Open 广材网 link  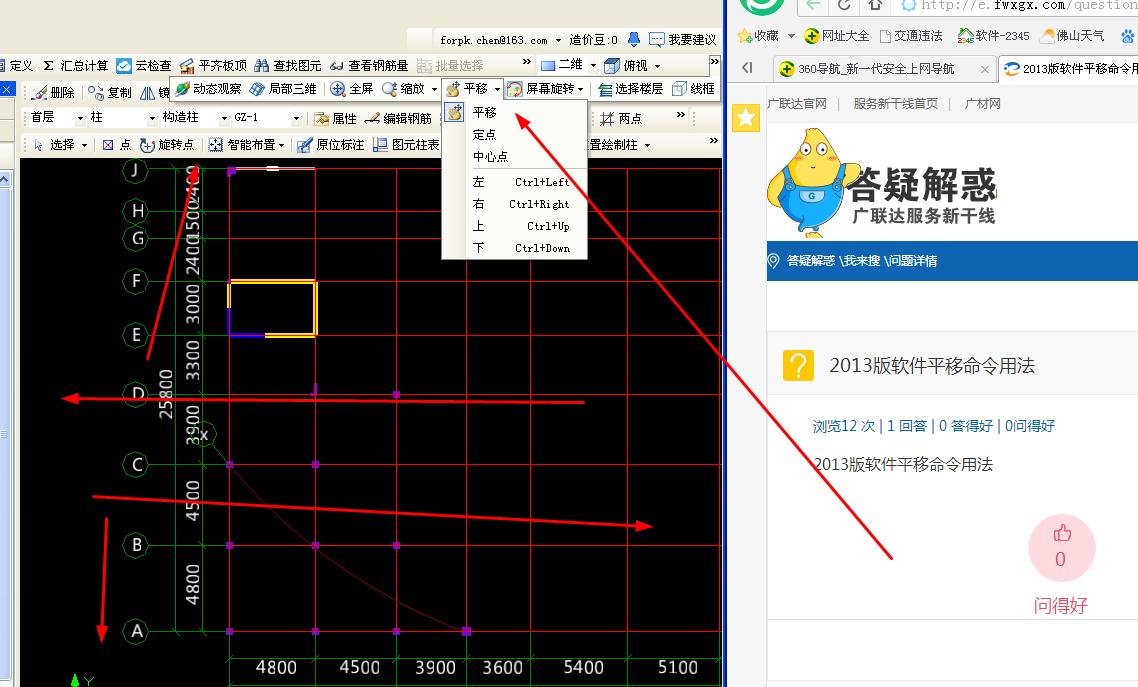982,104
